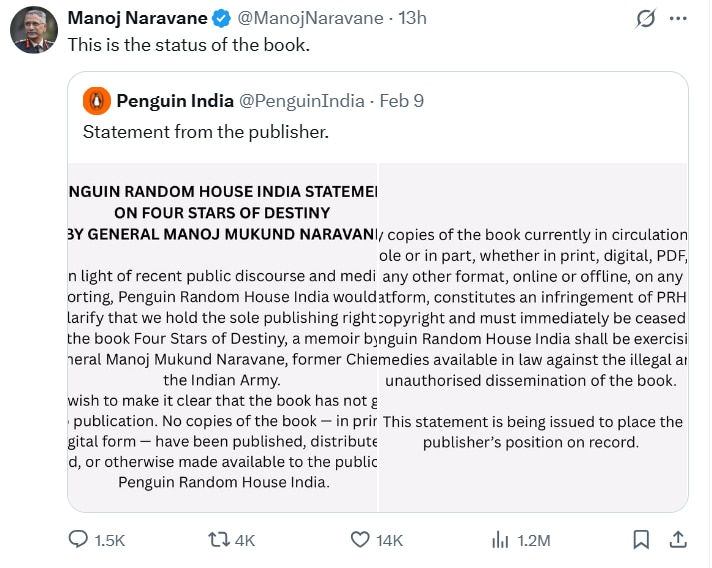The image size is (712, 568).
Task: Open the Penguin India quoted account name
Action: tap(174, 100)
